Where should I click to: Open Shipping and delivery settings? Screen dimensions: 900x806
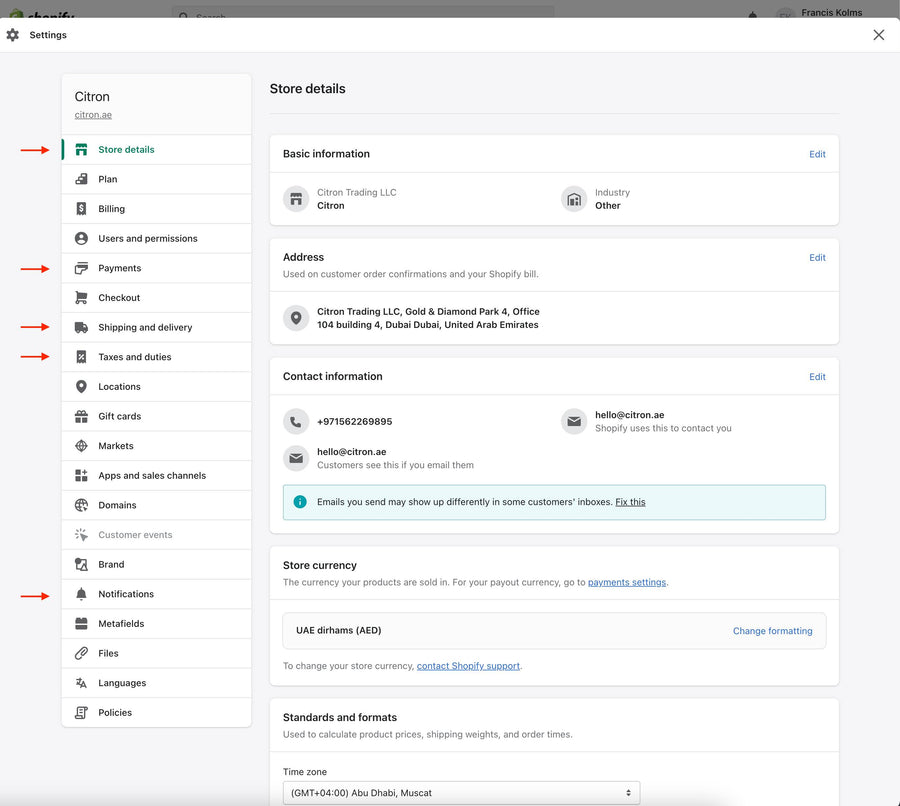[x=157, y=327]
